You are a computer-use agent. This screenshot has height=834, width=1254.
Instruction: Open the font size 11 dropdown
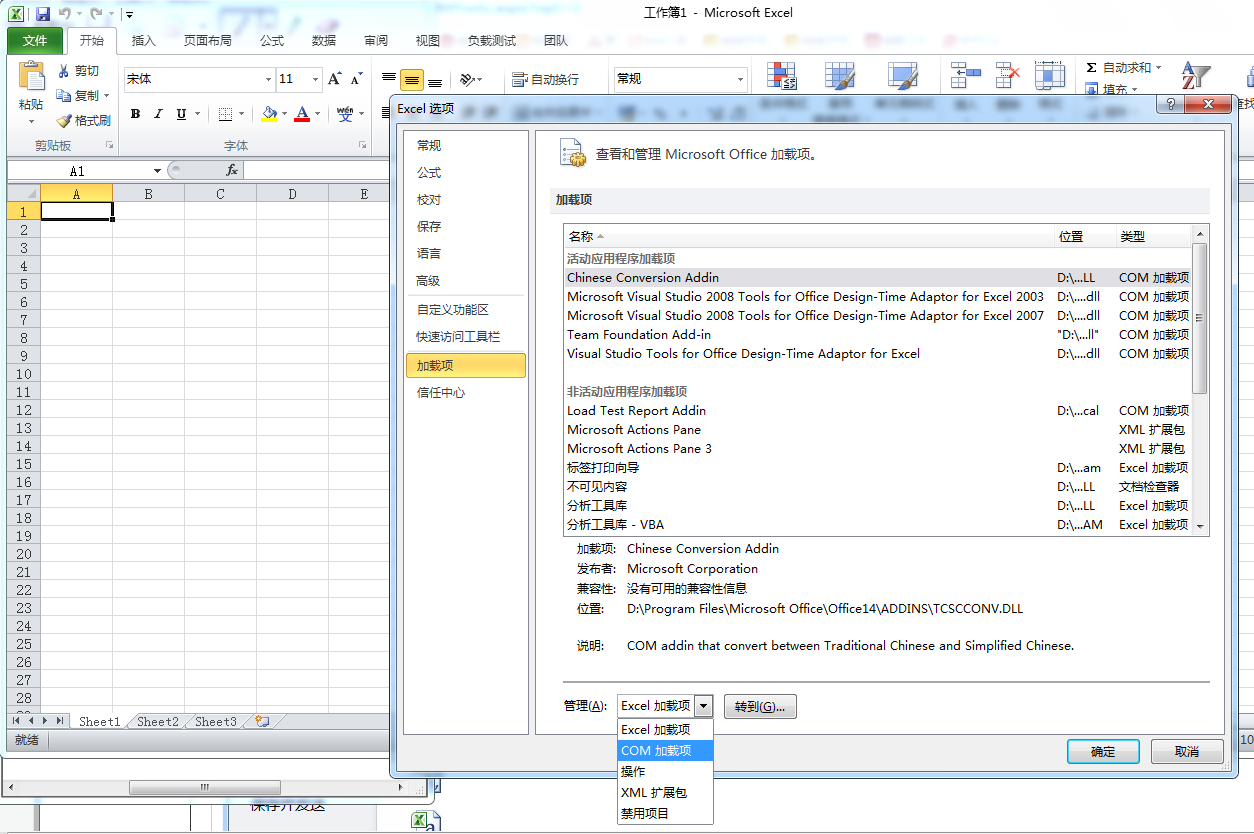coord(316,79)
